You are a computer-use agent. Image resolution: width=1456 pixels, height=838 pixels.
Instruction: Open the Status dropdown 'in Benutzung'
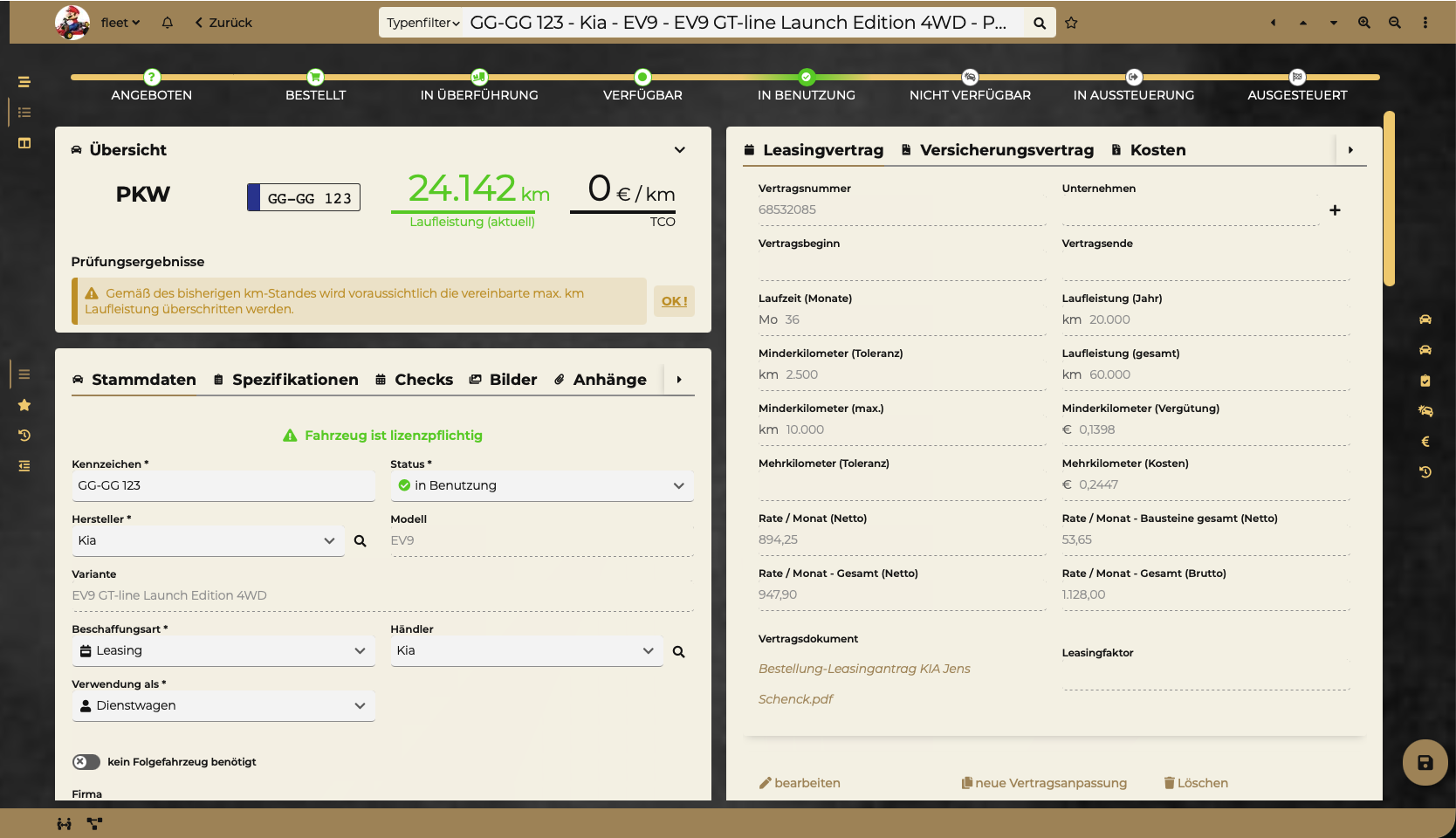pyautogui.click(x=542, y=486)
